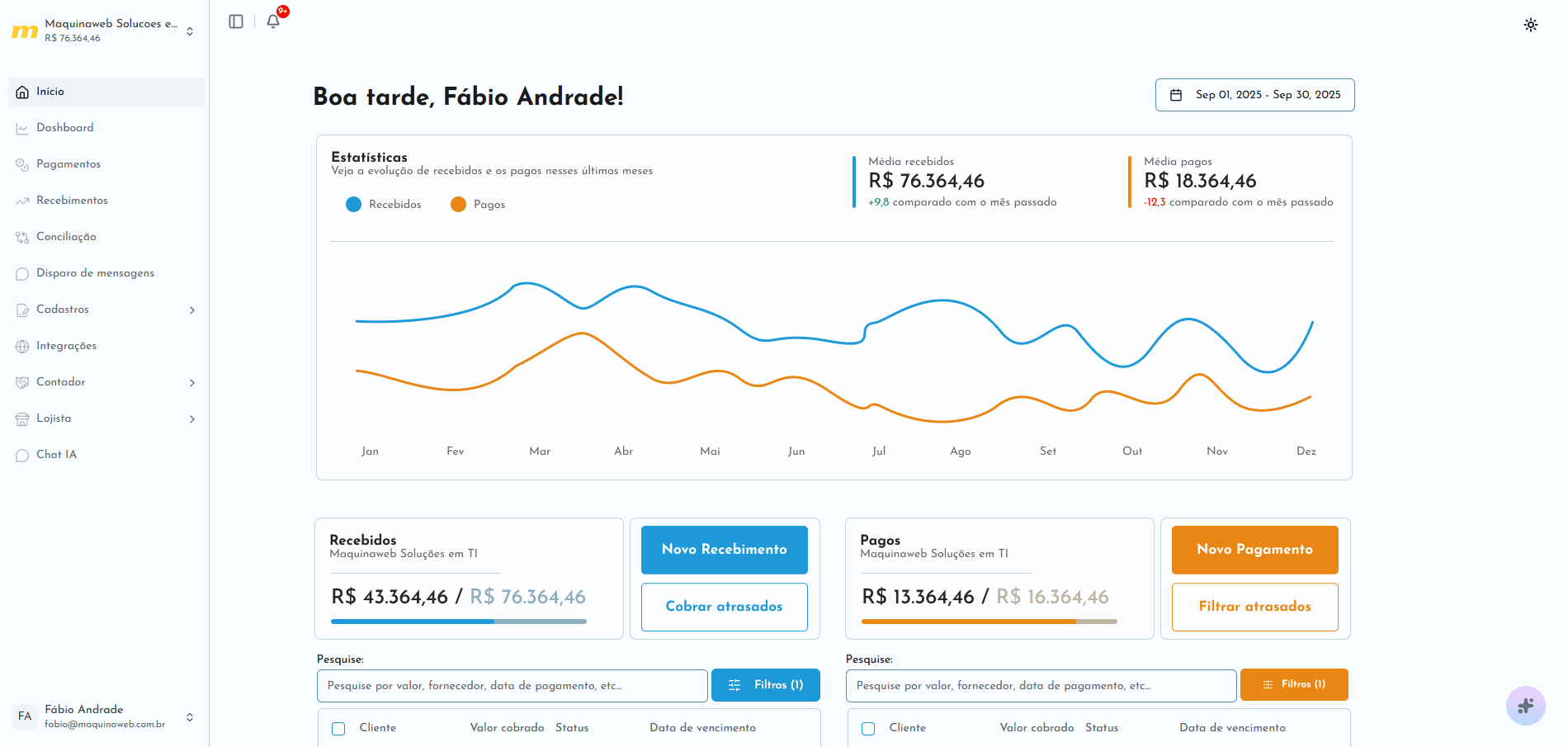Open the floating sparkle assistant button
The width and height of the screenshot is (1568, 747).
[1525, 706]
